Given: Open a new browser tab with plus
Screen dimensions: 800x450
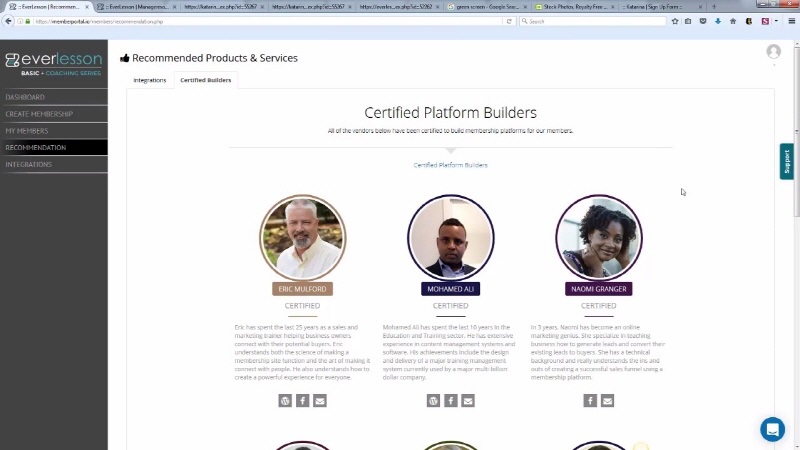Looking at the screenshot, I should (x=714, y=7).
